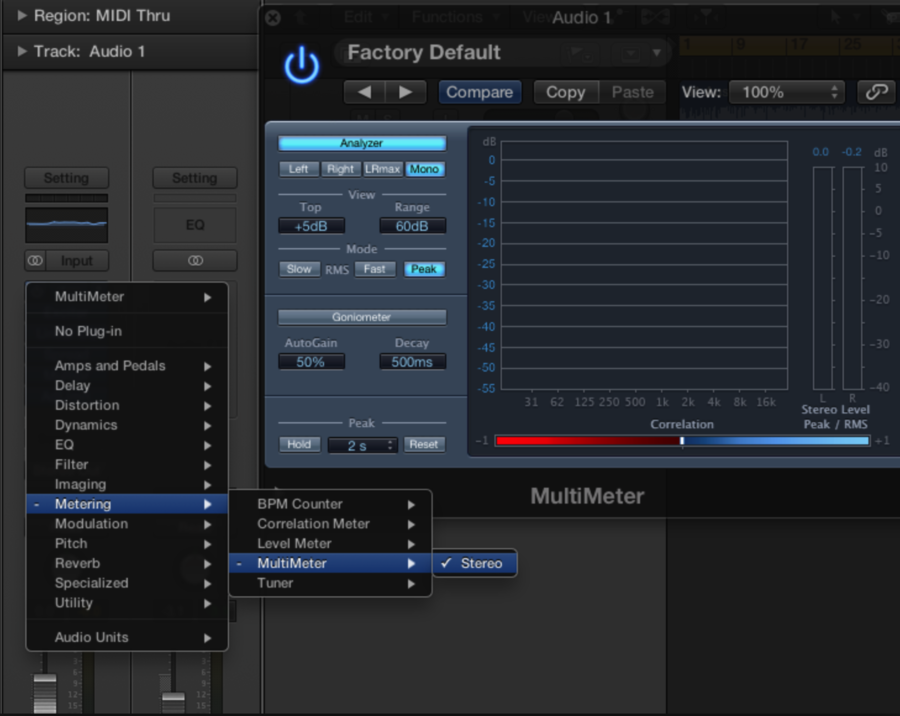Click Setting button on first channel strip
The width and height of the screenshot is (900, 716).
click(x=67, y=178)
